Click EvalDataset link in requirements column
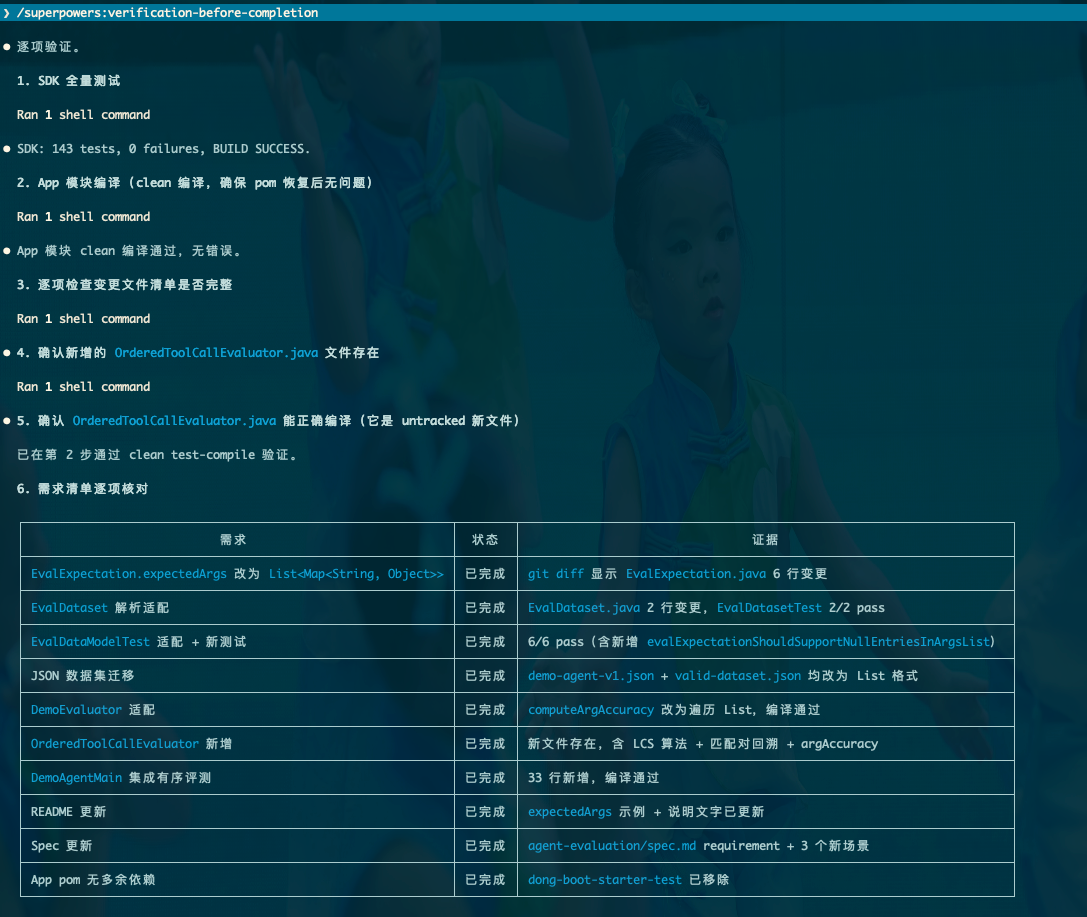This screenshot has width=1087, height=917. pos(69,608)
